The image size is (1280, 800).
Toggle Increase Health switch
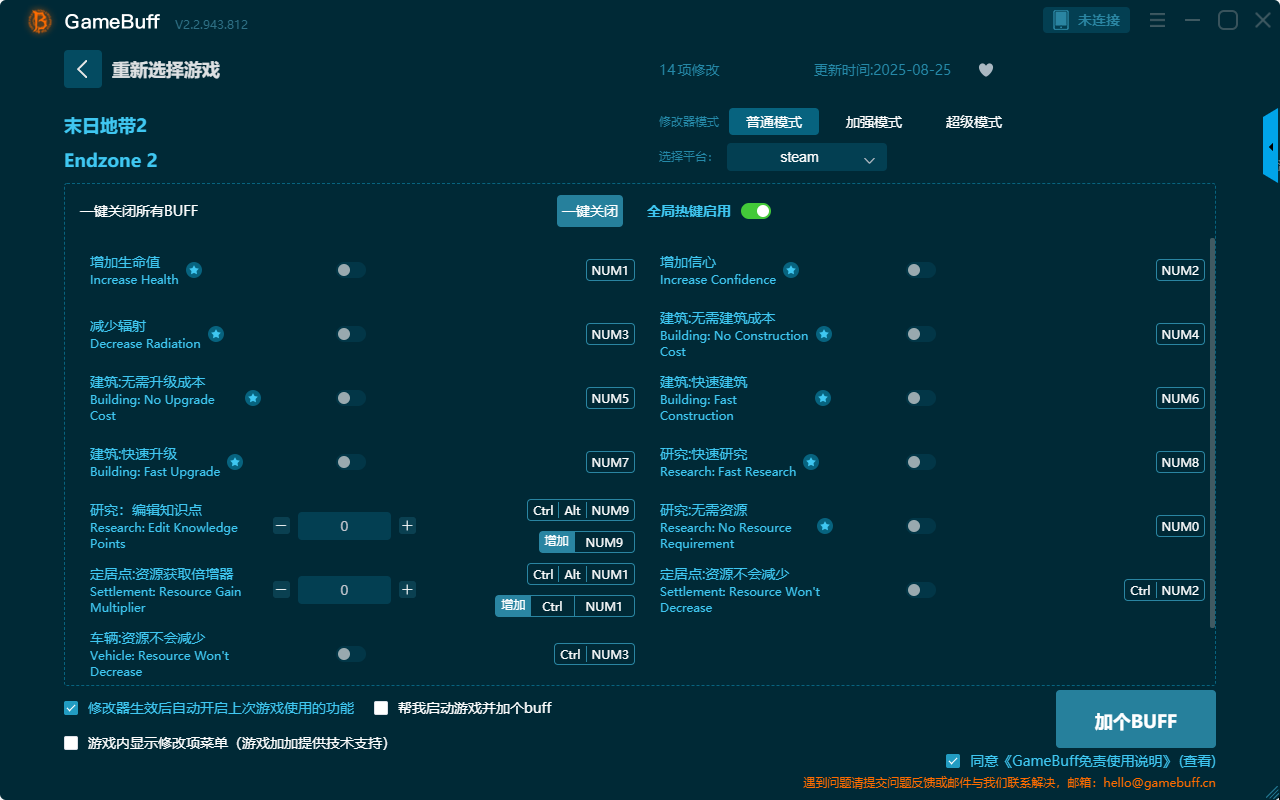351,270
